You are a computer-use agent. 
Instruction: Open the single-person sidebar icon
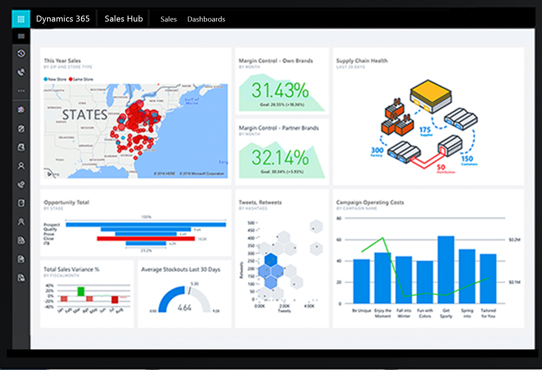21,166
